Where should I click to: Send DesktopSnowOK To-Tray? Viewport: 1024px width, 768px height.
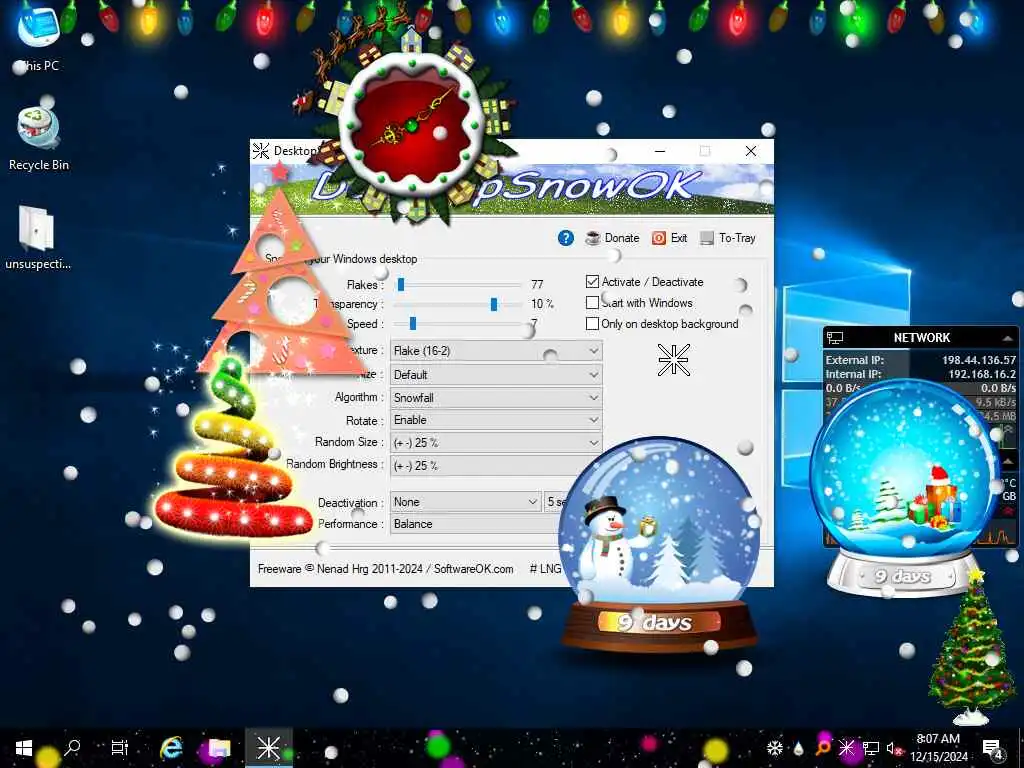click(x=728, y=238)
